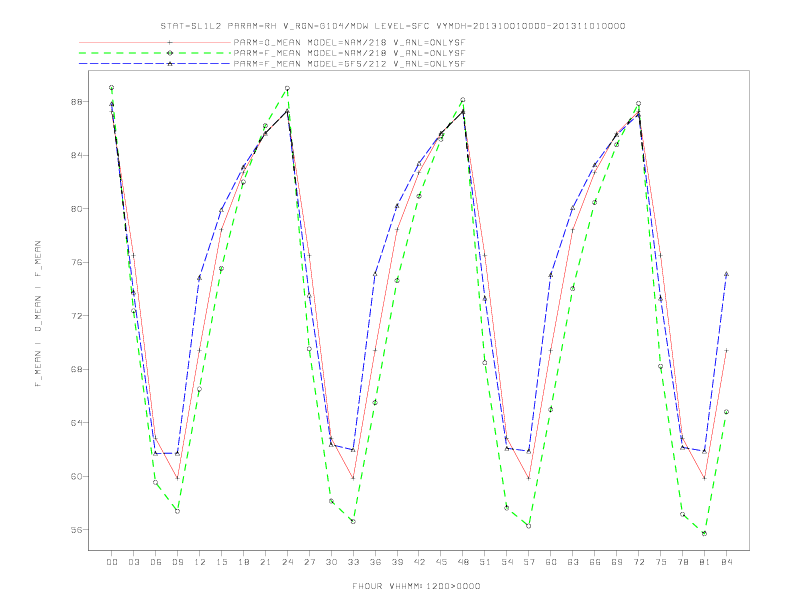Click x-axis tick label 09

tap(177, 562)
